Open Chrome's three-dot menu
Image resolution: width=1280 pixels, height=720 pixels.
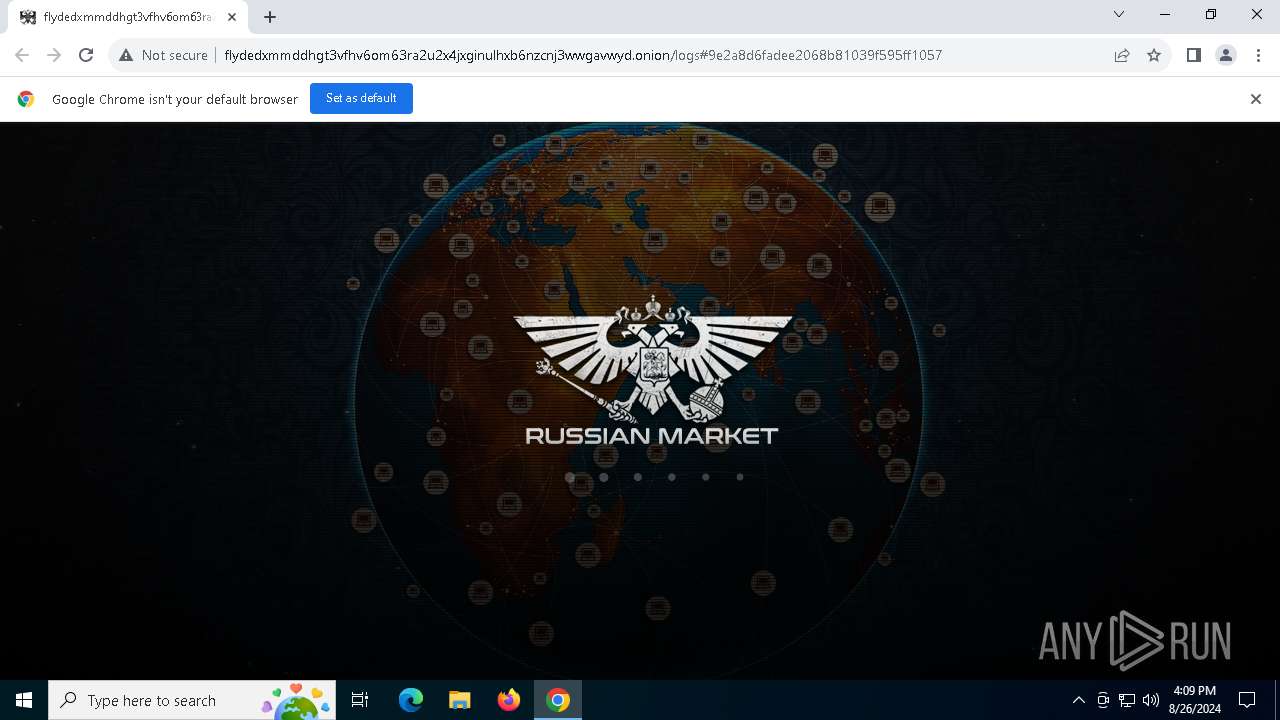click(1258, 55)
